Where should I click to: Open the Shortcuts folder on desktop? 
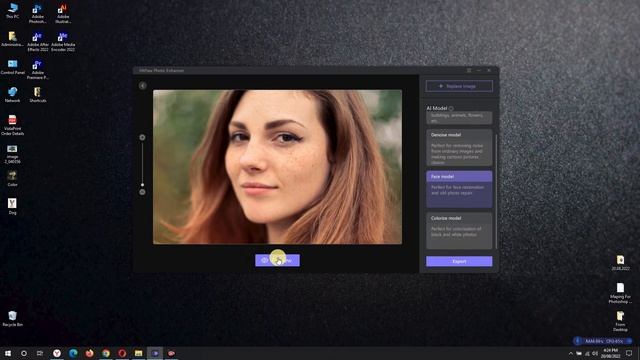pyautogui.click(x=38, y=95)
